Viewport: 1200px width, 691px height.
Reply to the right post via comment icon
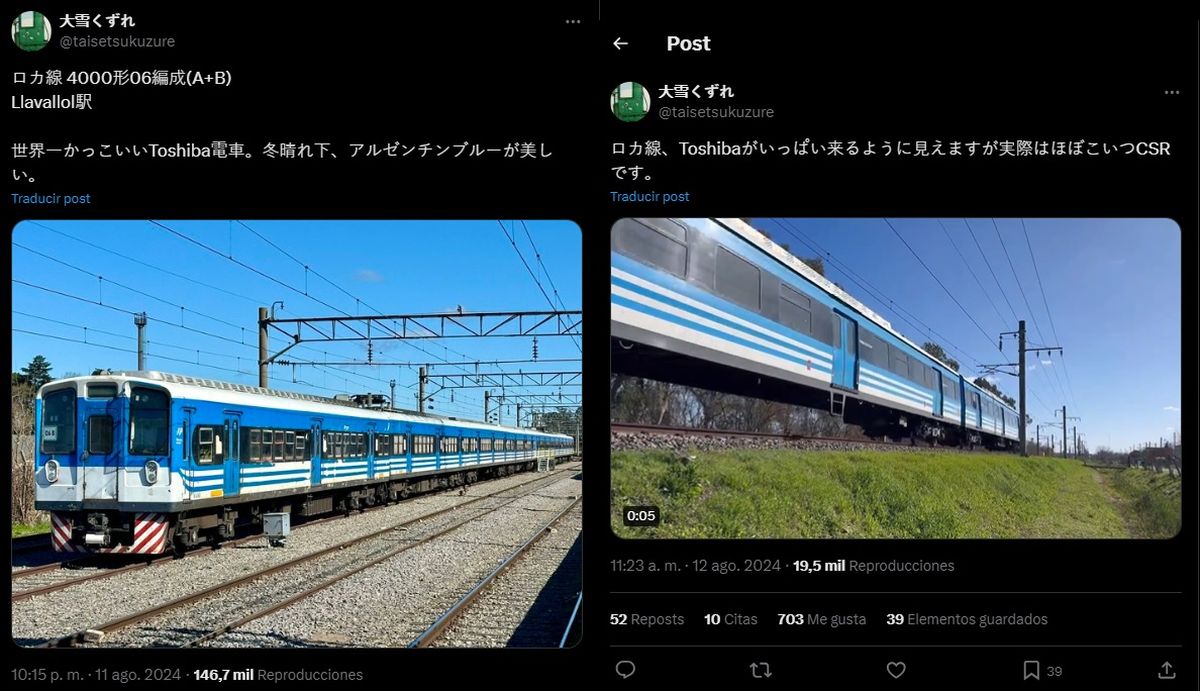625,669
